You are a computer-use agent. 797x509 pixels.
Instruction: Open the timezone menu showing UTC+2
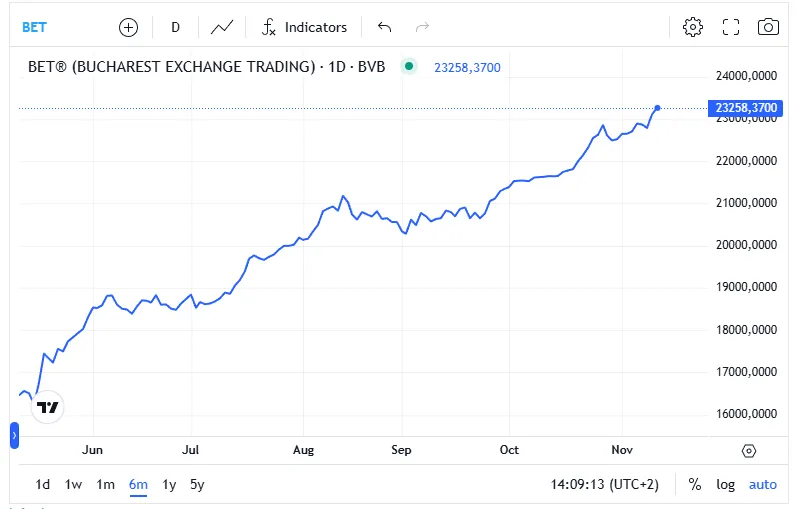click(x=604, y=484)
